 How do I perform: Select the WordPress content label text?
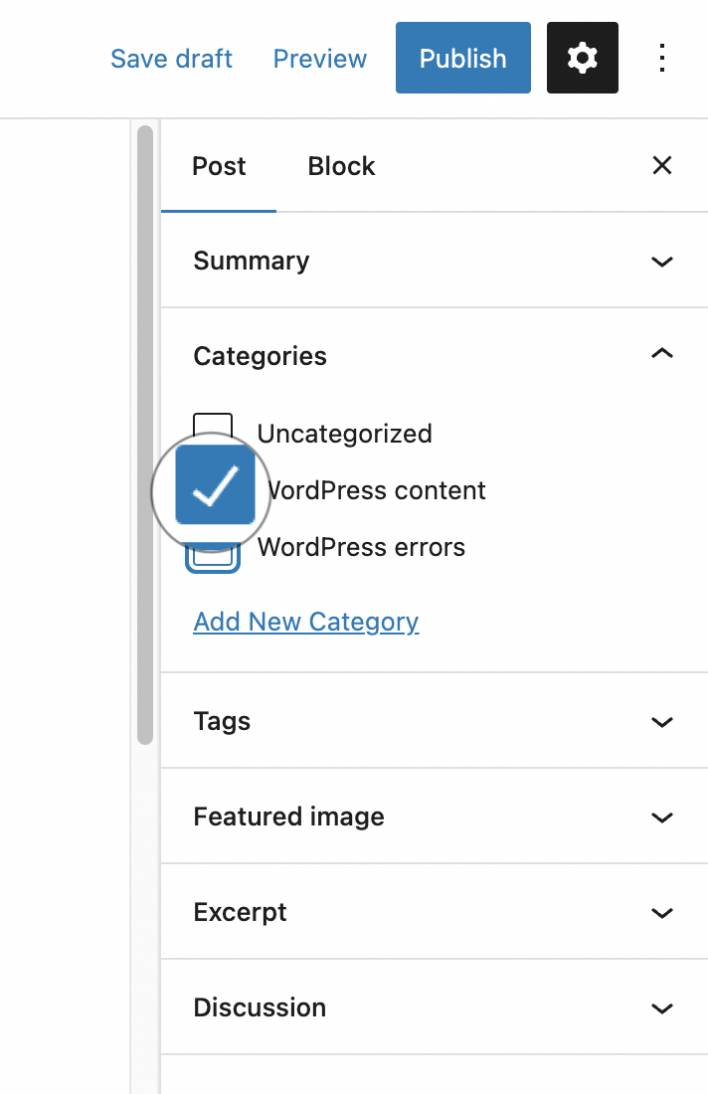pyautogui.click(x=377, y=490)
